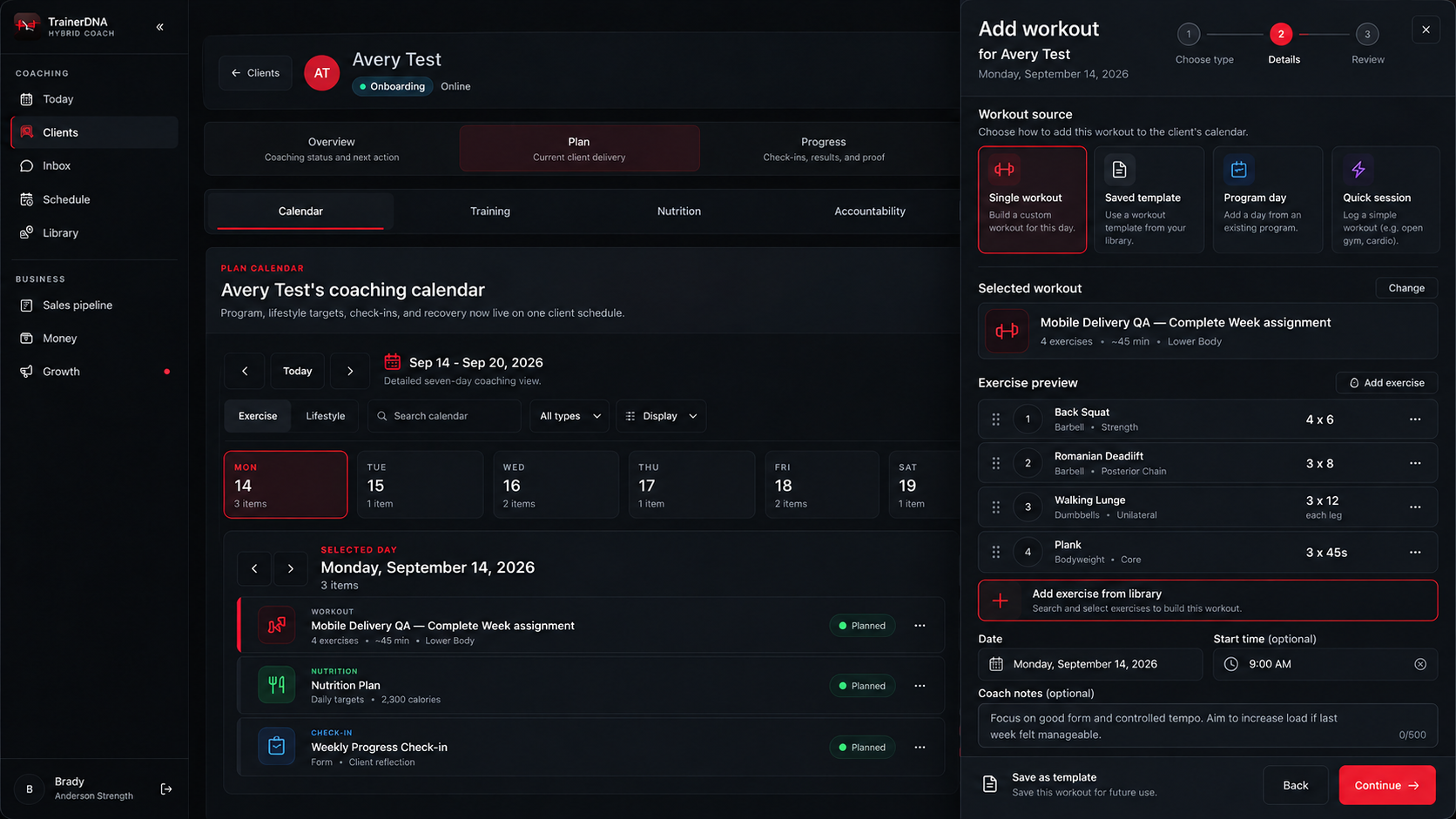Select Saved template source card
The width and height of the screenshot is (1456, 819).
(x=1149, y=199)
